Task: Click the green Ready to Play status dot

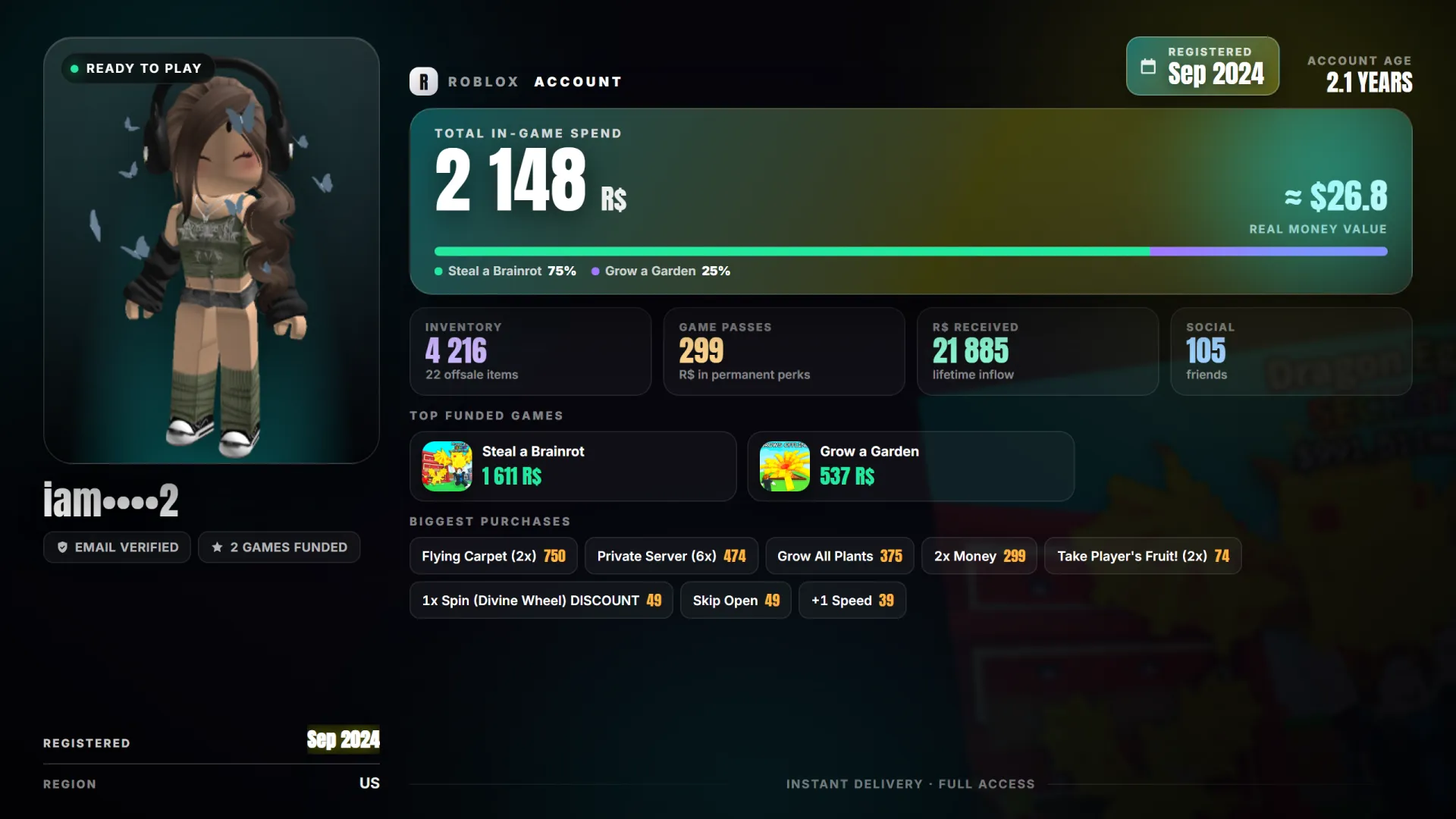Action: [x=74, y=68]
